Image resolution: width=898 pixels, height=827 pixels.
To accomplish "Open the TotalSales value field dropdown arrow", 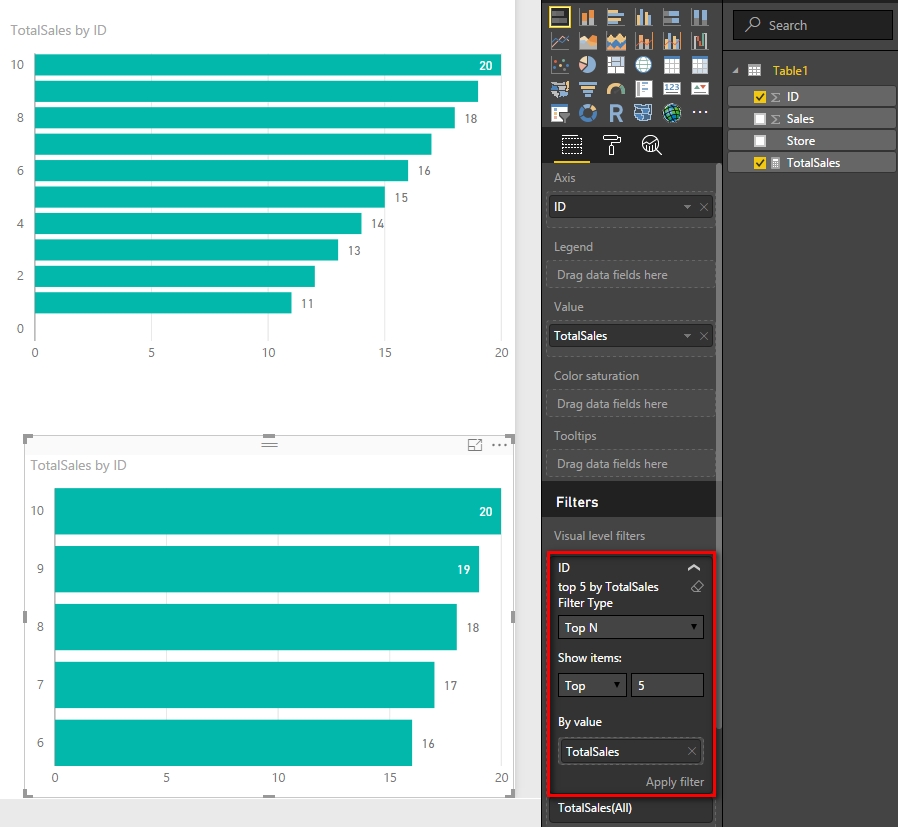I will point(687,336).
